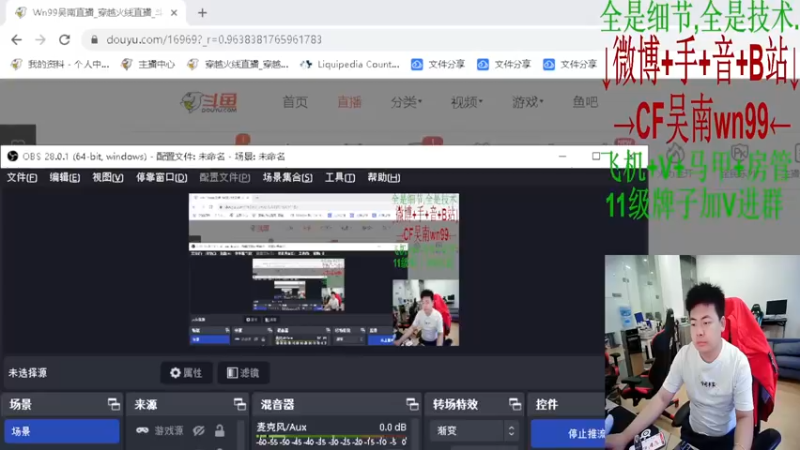Open the Liquipedia Count bookmark
Screen dimensions: 800x450
click(350, 64)
